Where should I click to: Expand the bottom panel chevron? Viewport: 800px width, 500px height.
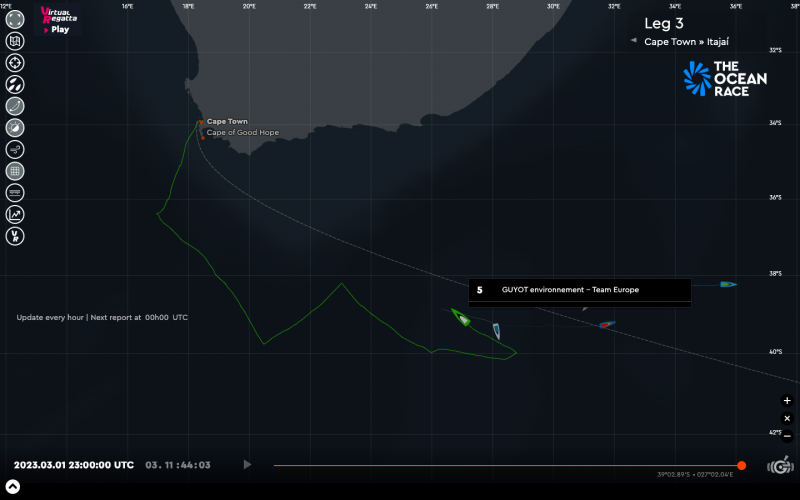[x=11, y=488]
